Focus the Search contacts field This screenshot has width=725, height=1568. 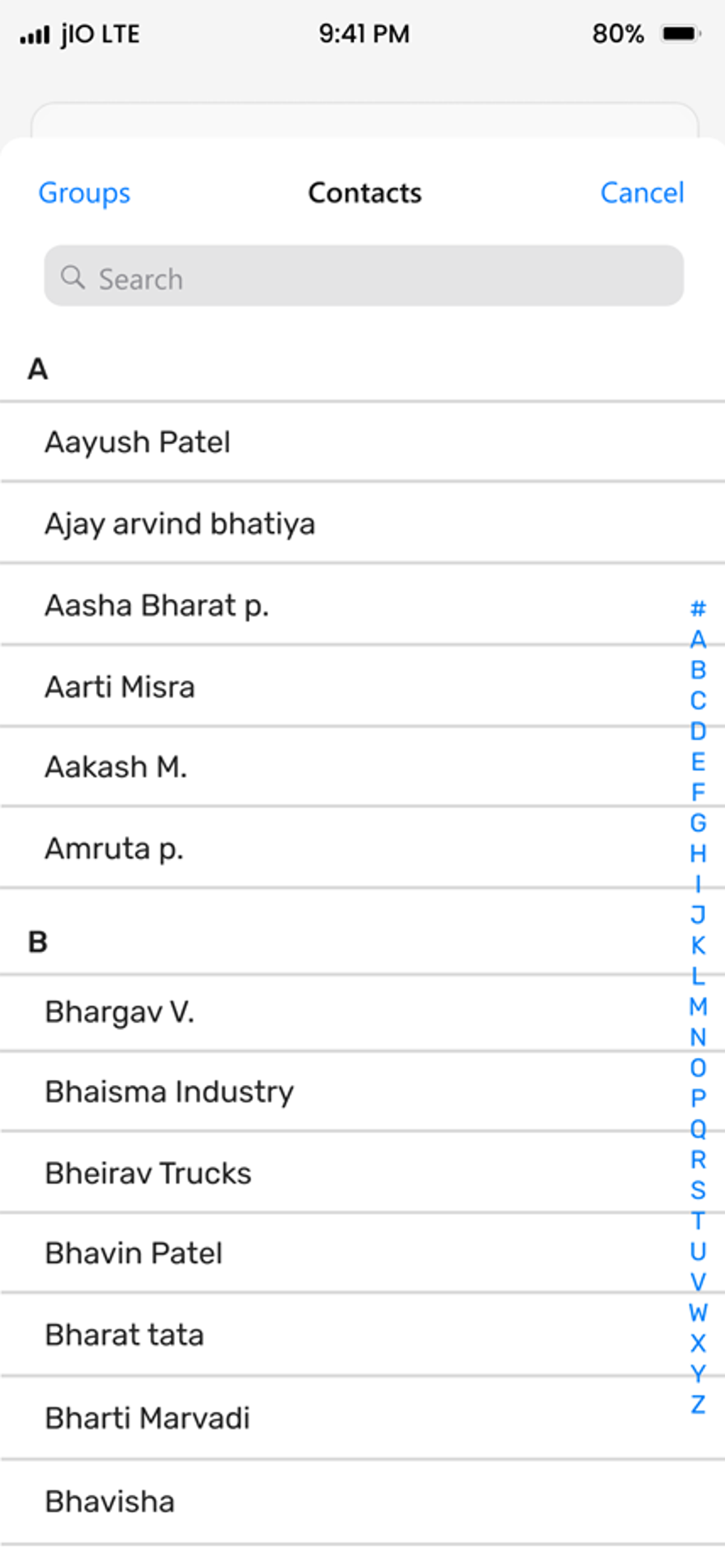click(364, 276)
